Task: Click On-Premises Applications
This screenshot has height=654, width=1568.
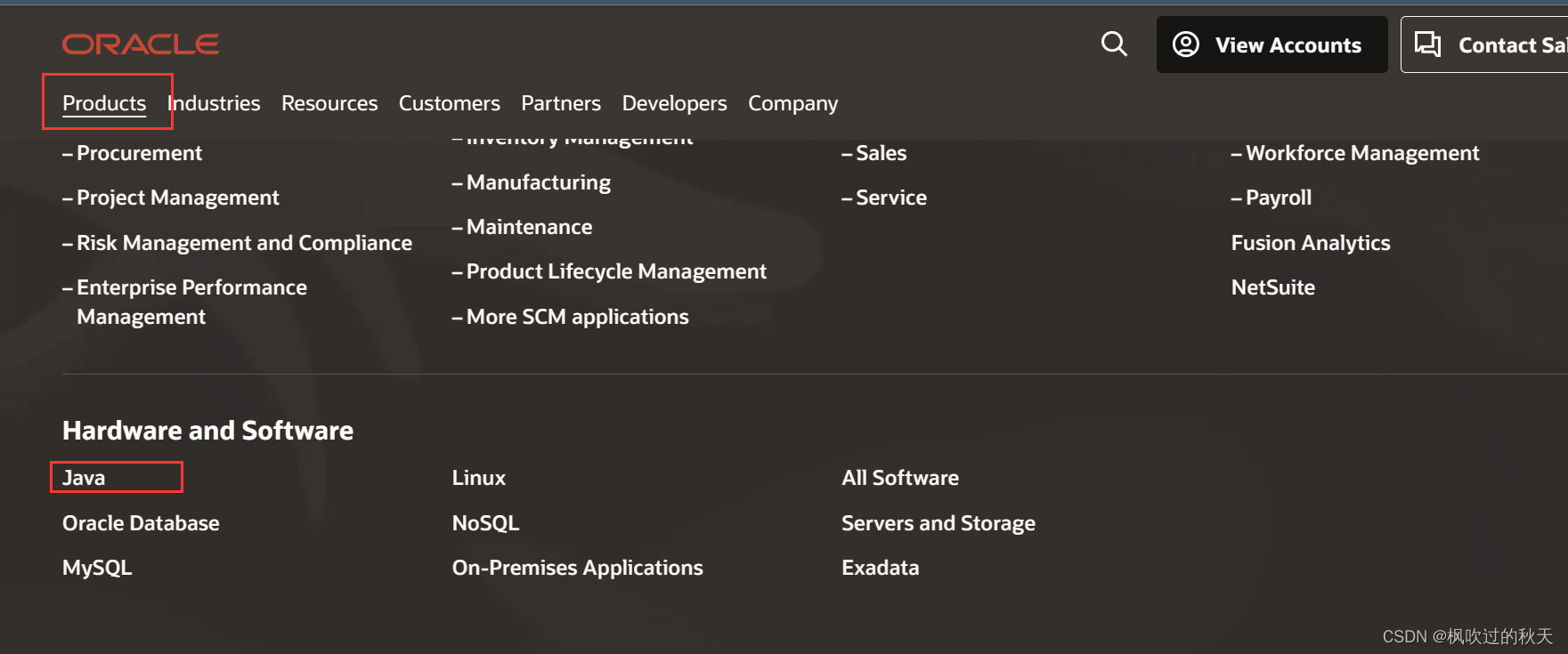Action: tap(578, 568)
